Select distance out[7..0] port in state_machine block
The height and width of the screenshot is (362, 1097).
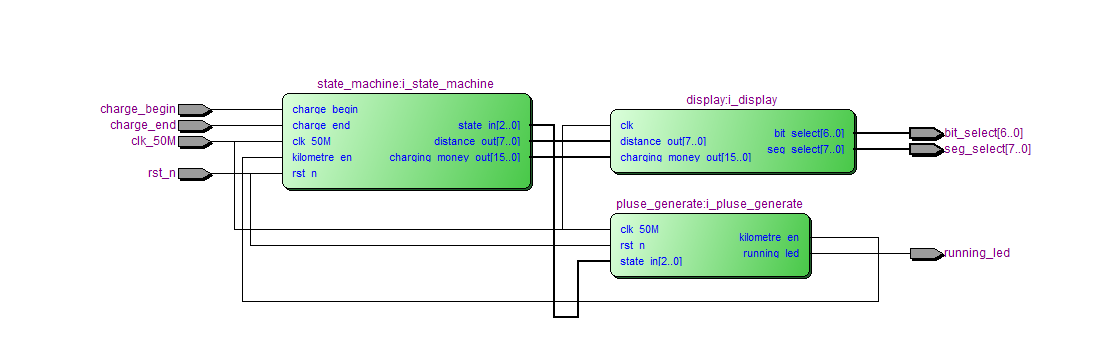[477, 141]
